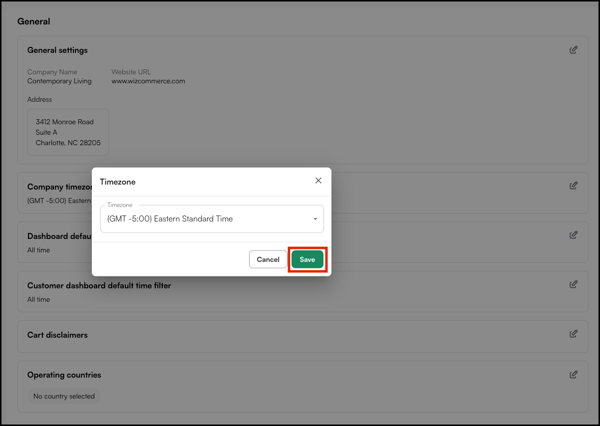
Task: Click the www.wizcommerce.com website URL
Action: [148, 81]
